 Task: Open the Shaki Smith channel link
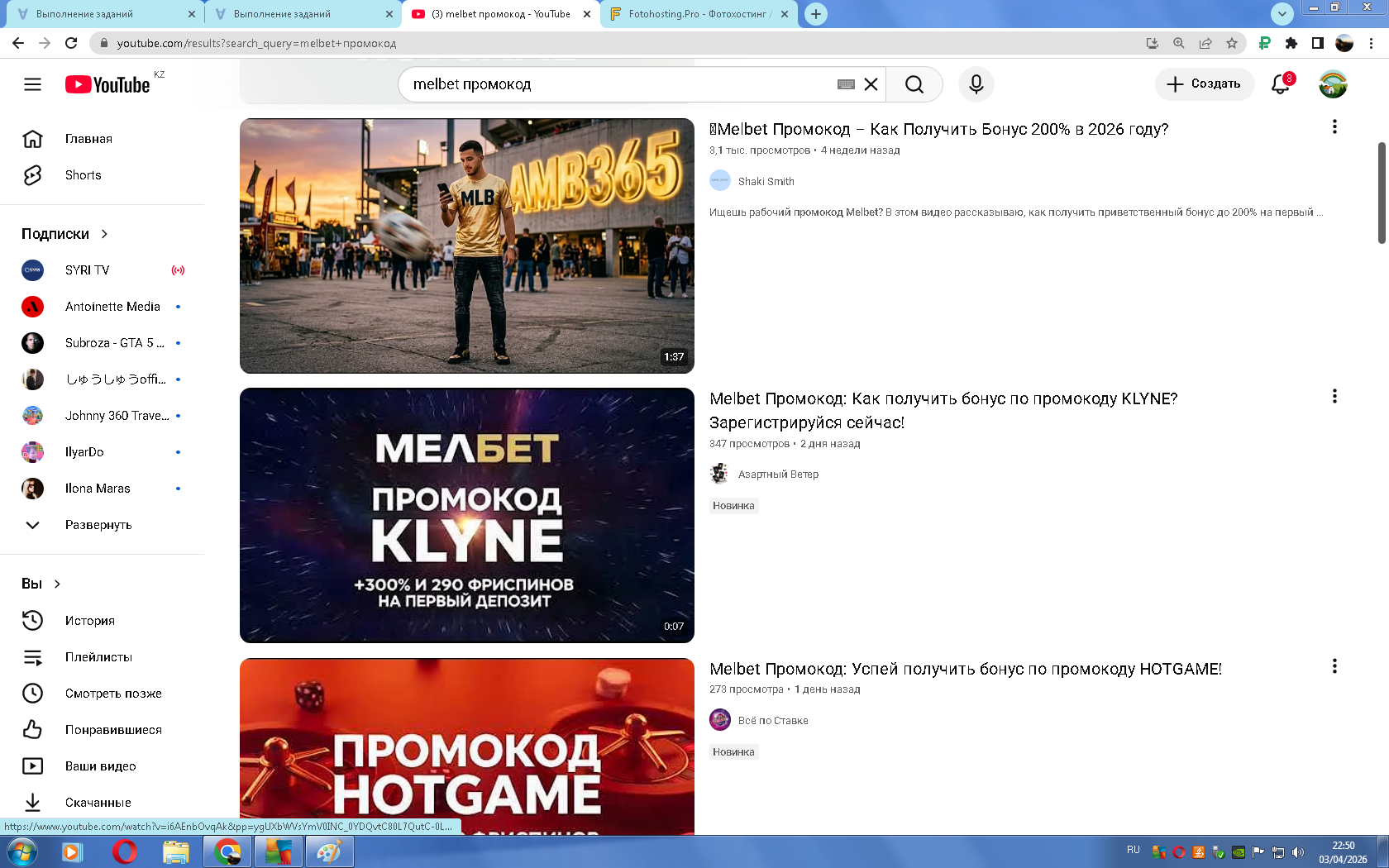click(766, 181)
